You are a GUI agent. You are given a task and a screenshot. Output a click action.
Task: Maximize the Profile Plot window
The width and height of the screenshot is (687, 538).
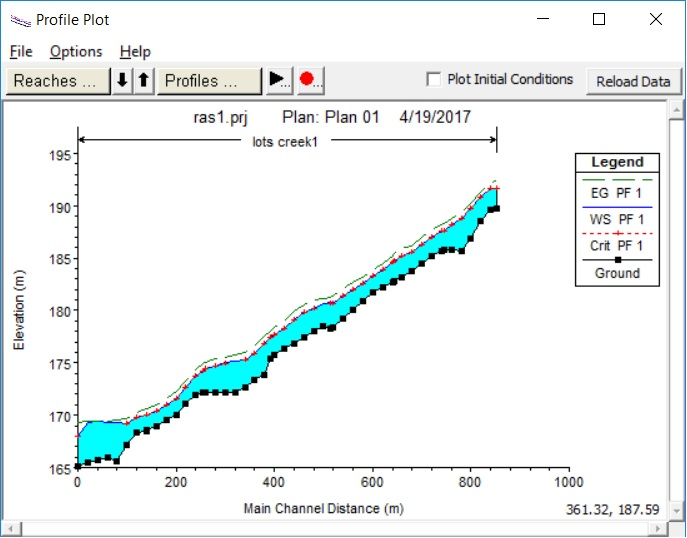click(599, 19)
